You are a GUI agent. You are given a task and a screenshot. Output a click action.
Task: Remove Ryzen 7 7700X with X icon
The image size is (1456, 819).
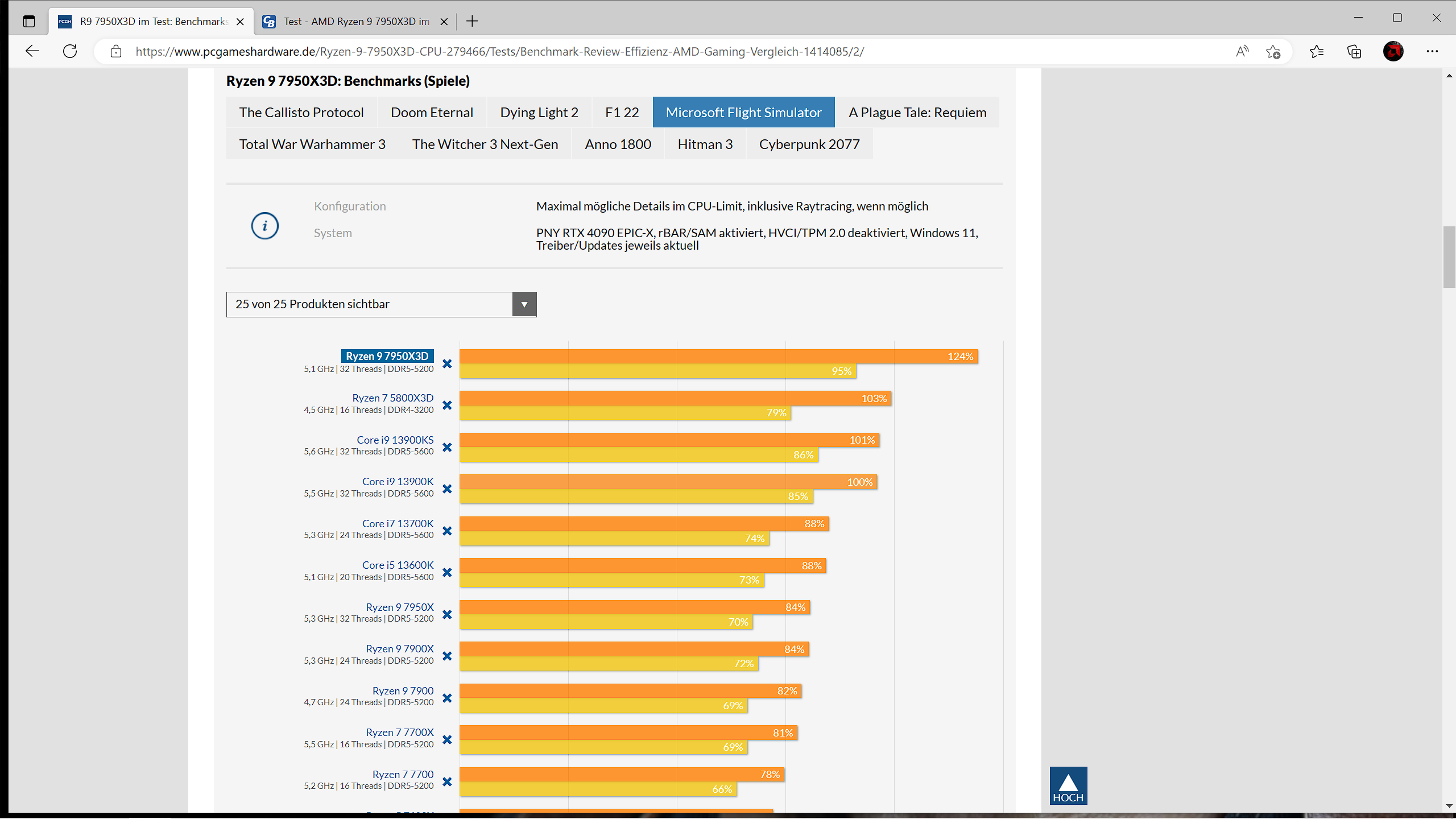pos(447,739)
